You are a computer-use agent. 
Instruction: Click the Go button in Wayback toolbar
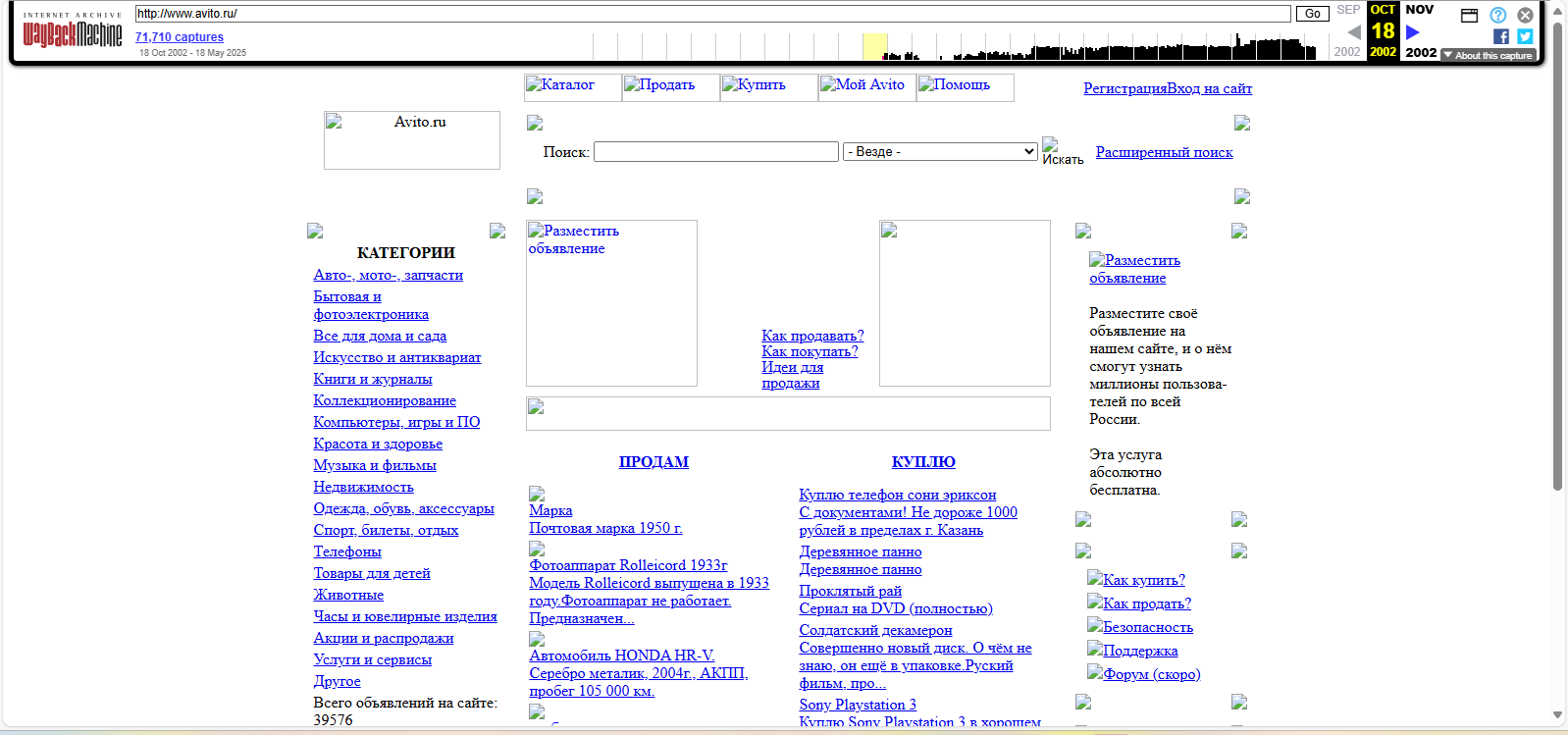pyautogui.click(x=1312, y=14)
